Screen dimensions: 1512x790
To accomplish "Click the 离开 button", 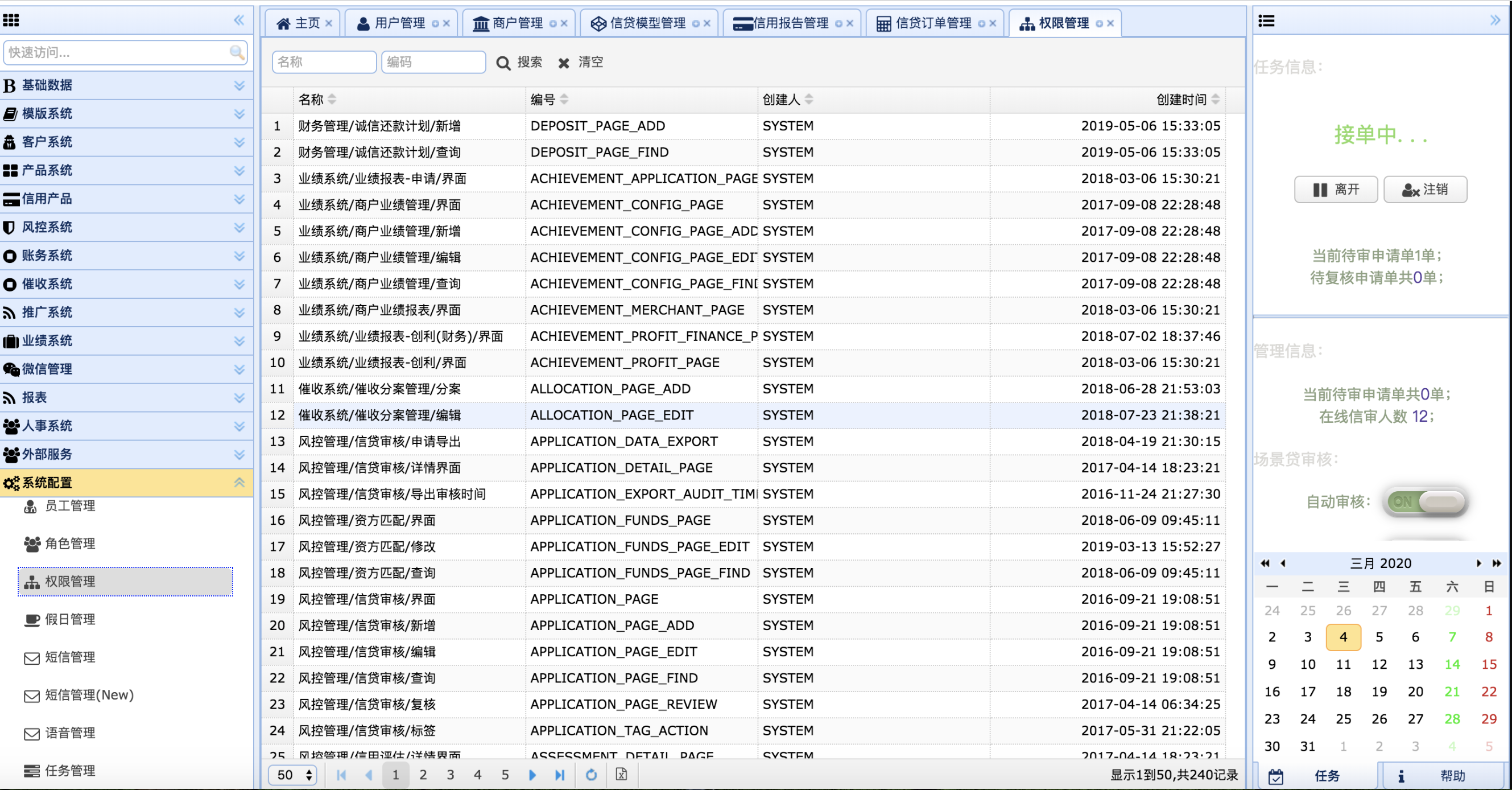I will [1336, 189].
